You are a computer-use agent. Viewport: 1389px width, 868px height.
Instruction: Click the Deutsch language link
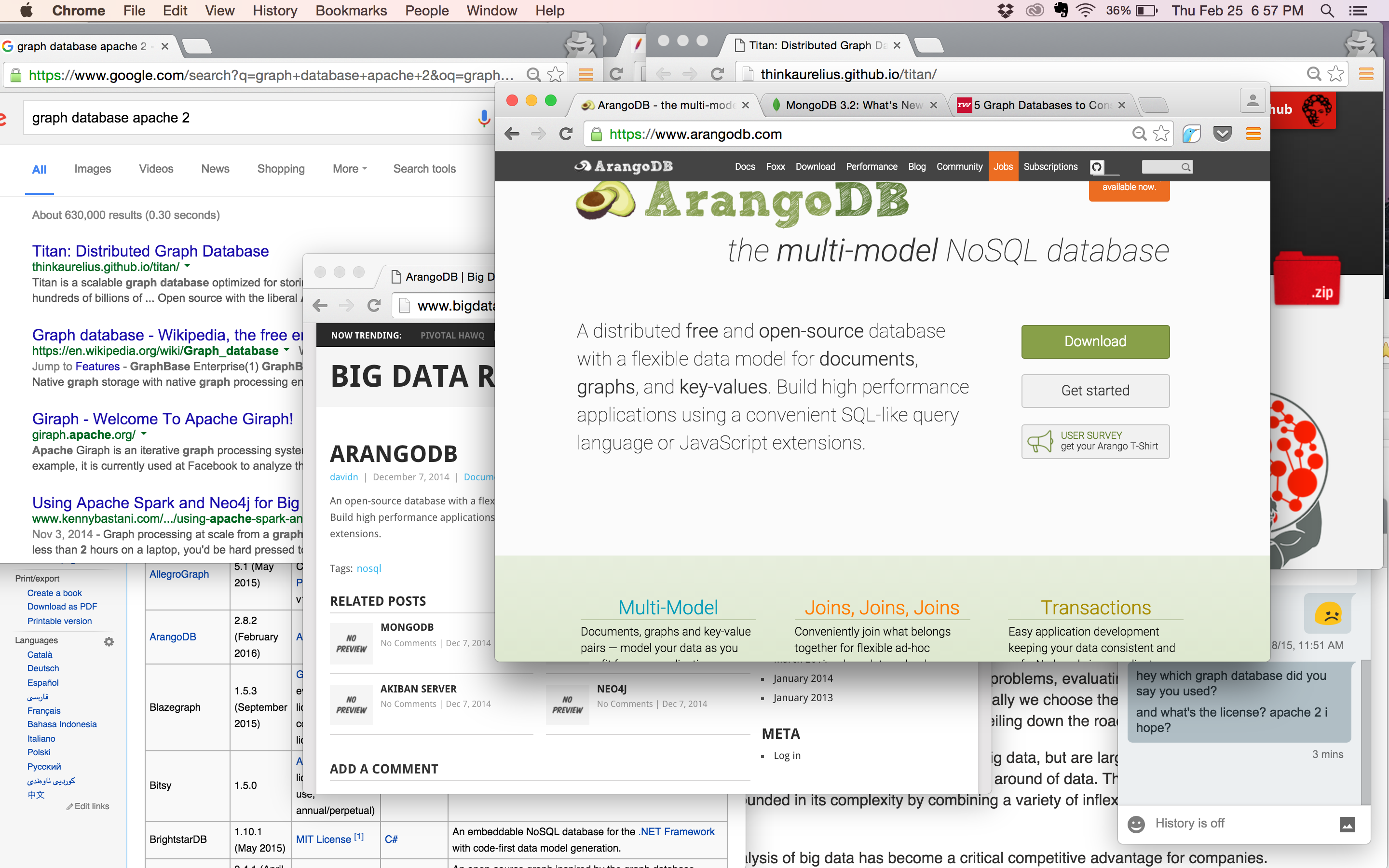pos(43,669)
